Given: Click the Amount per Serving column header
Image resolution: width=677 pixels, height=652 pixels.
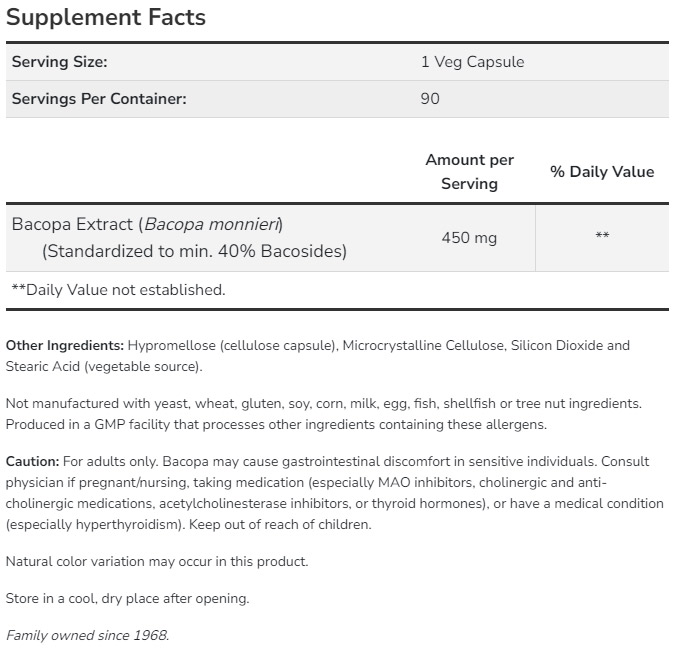Looking at the screenshot, I should 469,171.
